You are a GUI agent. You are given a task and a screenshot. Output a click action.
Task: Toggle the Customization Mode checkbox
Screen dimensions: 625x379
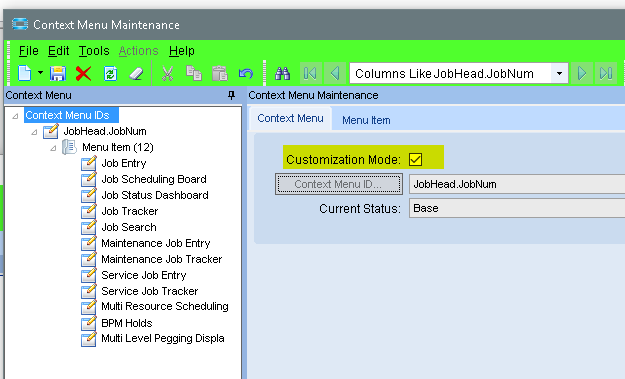tap(415, 159)
